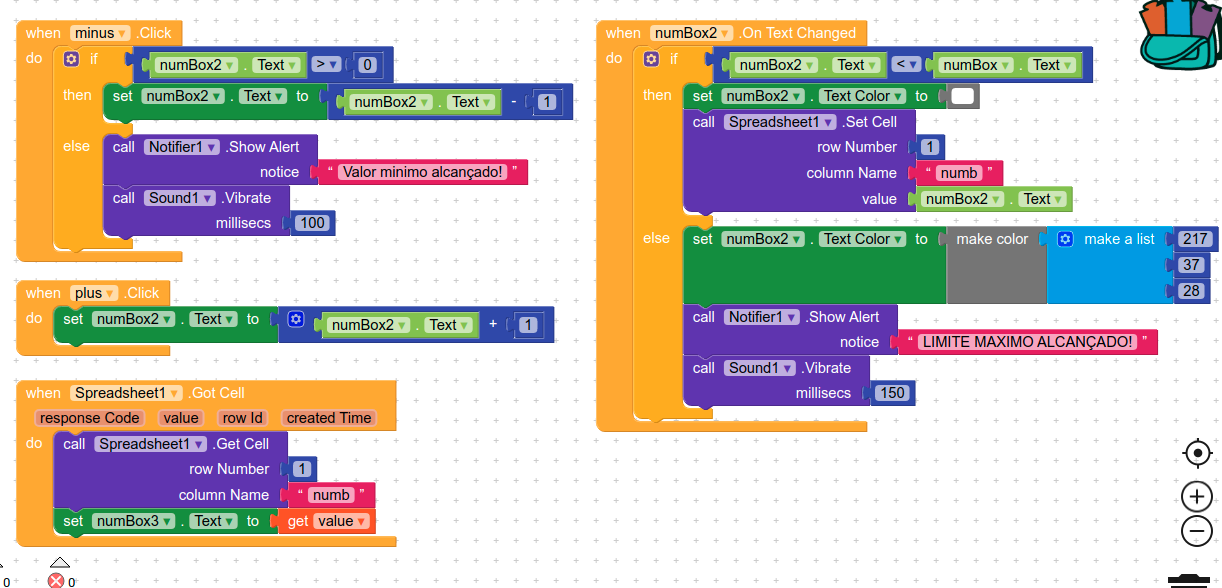Open mutator gear on plus addition block
Screen dimensions: 1222x588
tap(295, 319)
